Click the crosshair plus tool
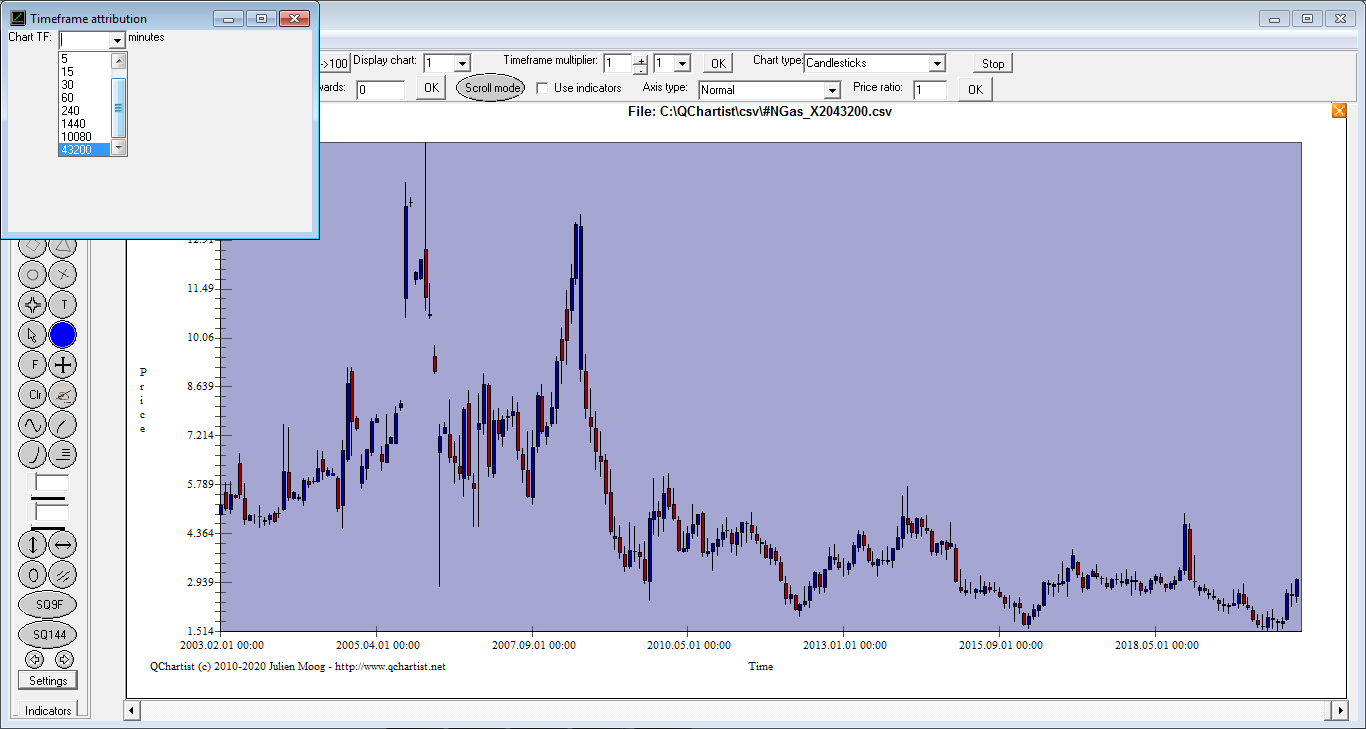1366x729 pixels. coord(63,365)
